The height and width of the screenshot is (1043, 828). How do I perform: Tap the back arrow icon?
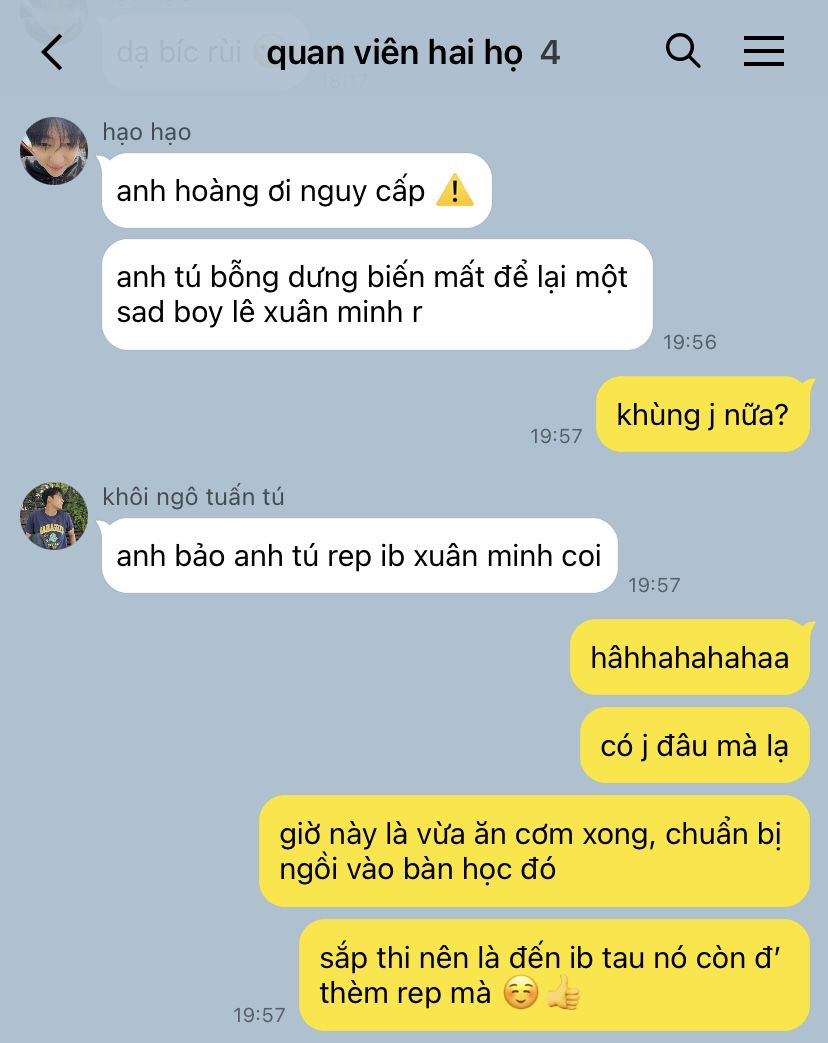(x=53, y=52)
